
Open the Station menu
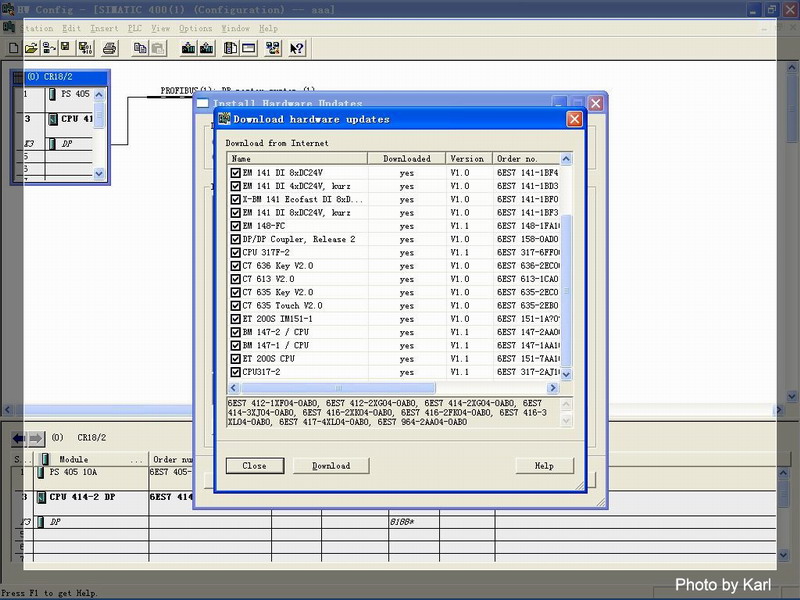tap(37, 29)
